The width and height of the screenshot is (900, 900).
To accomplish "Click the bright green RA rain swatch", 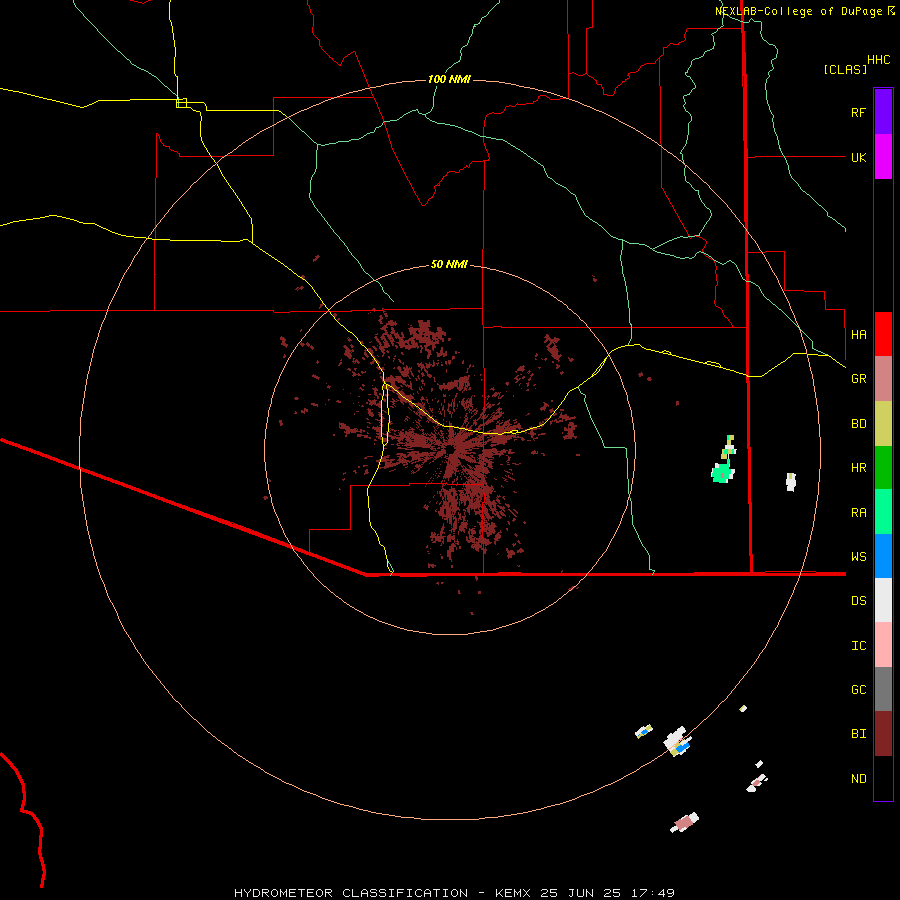I will point(883,512).
